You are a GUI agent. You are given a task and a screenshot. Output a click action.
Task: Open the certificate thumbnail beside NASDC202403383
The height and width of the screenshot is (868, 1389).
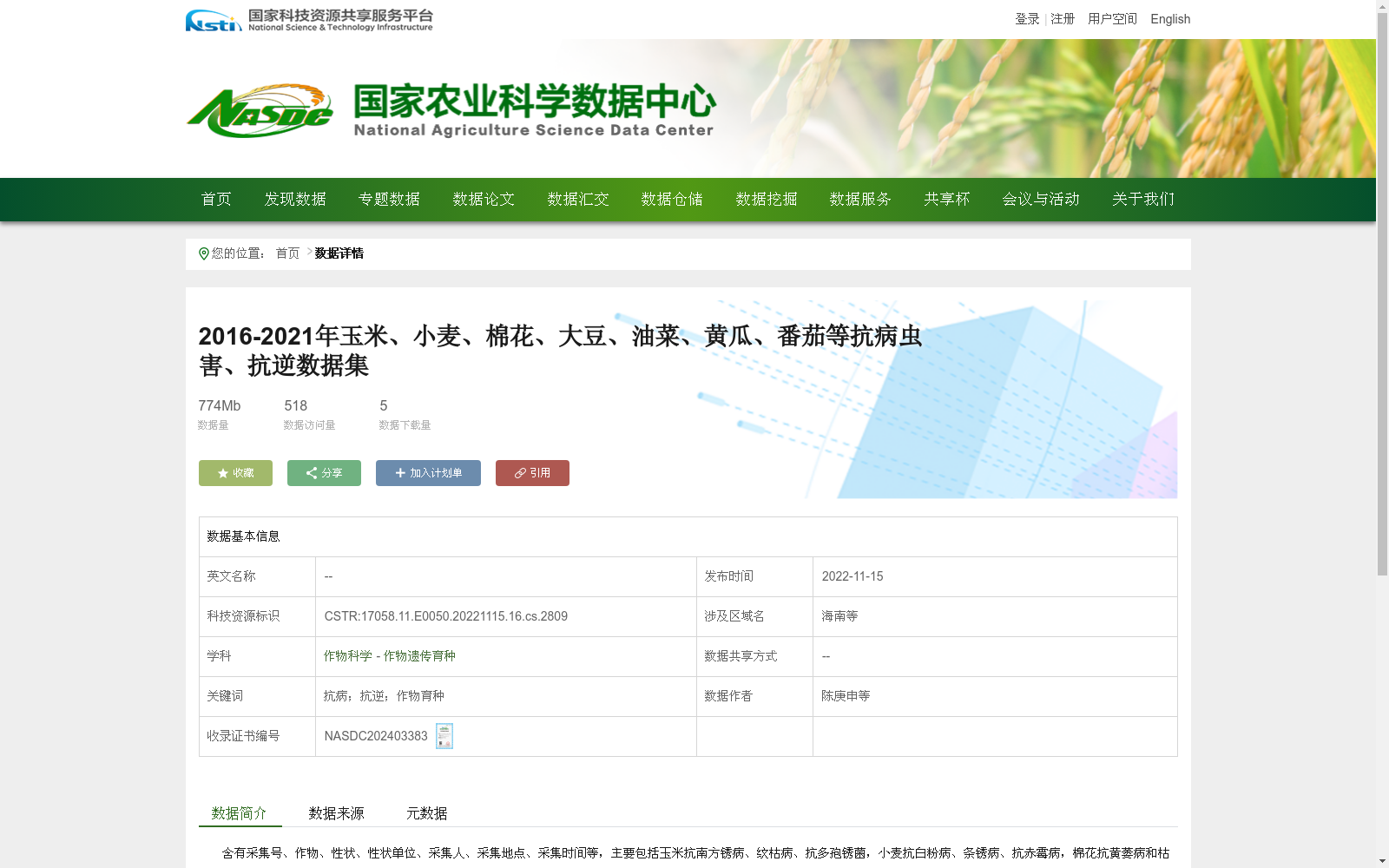pyautogui.click(x=444, y=736)
